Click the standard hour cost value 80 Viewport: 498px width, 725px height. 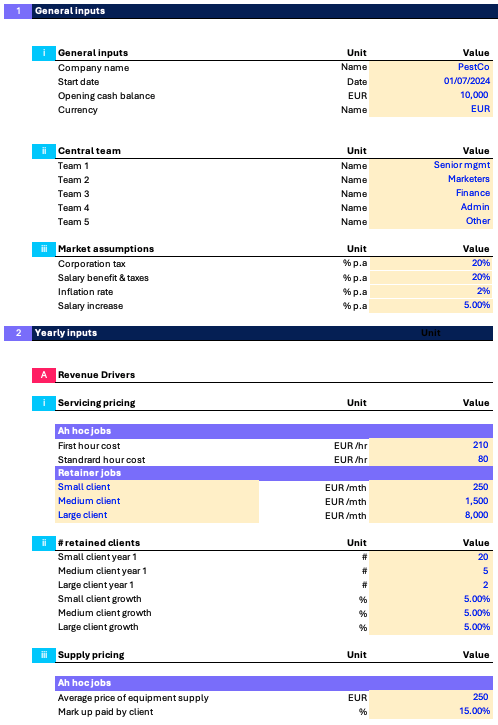point(430,459)
